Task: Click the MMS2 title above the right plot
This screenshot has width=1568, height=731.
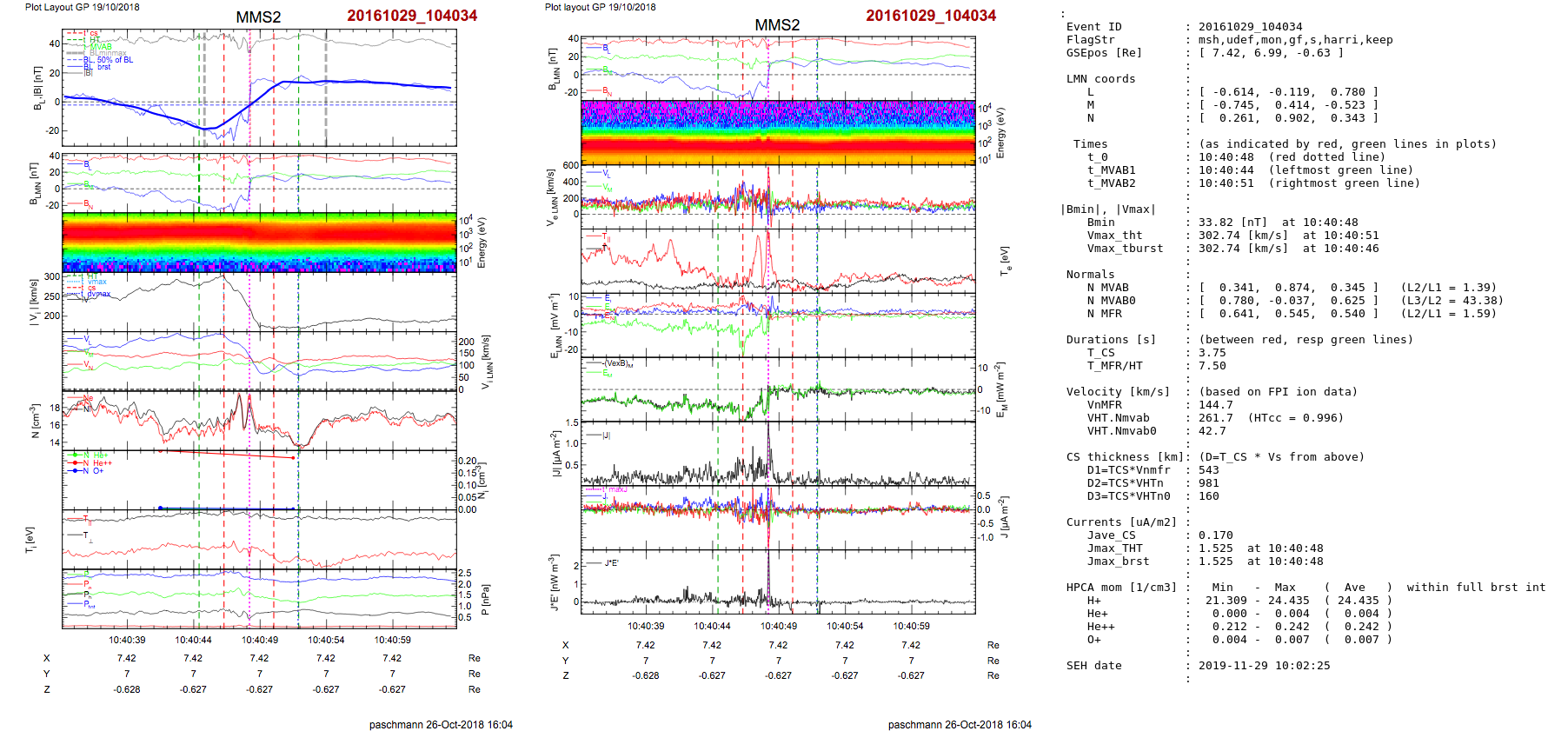Action: point(777,25)
